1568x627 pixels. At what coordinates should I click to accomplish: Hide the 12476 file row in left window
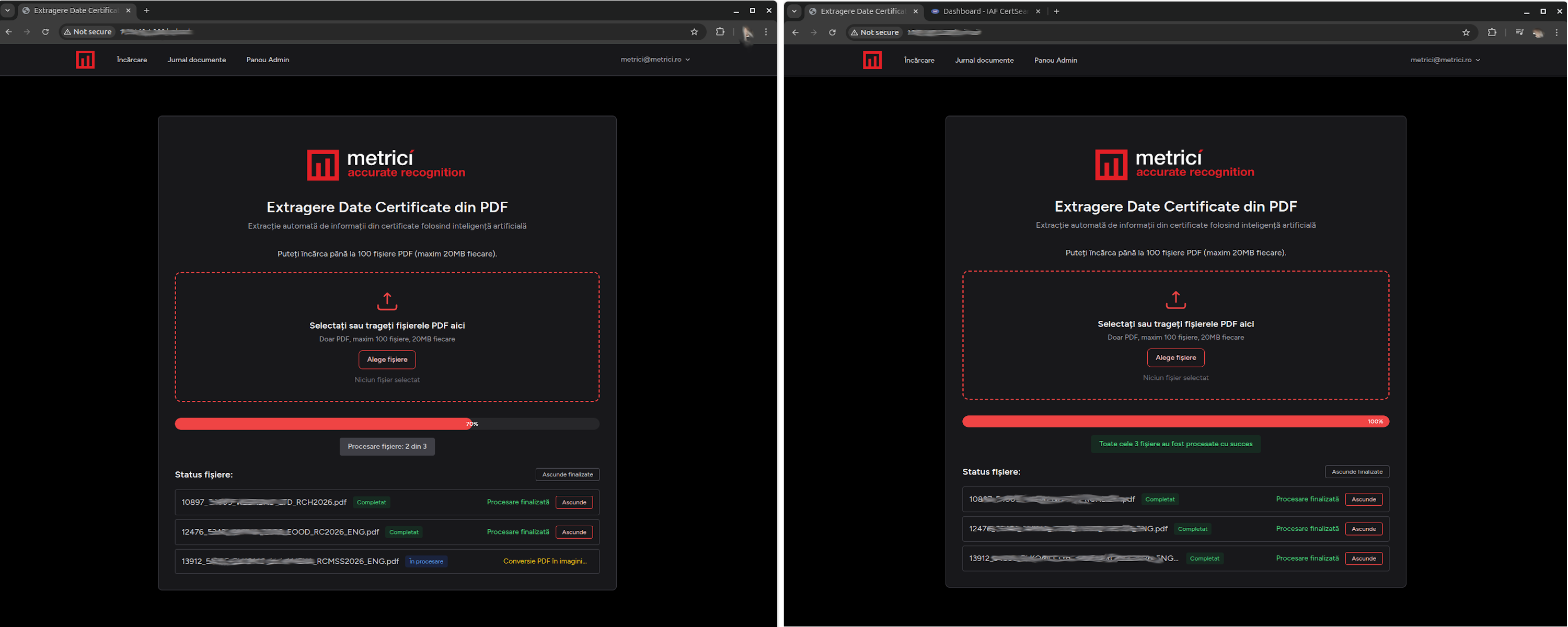pos(573,532)
